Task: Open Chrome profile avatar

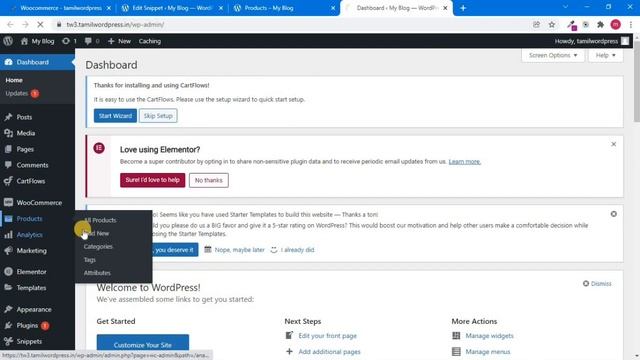Action: (616, 24)
